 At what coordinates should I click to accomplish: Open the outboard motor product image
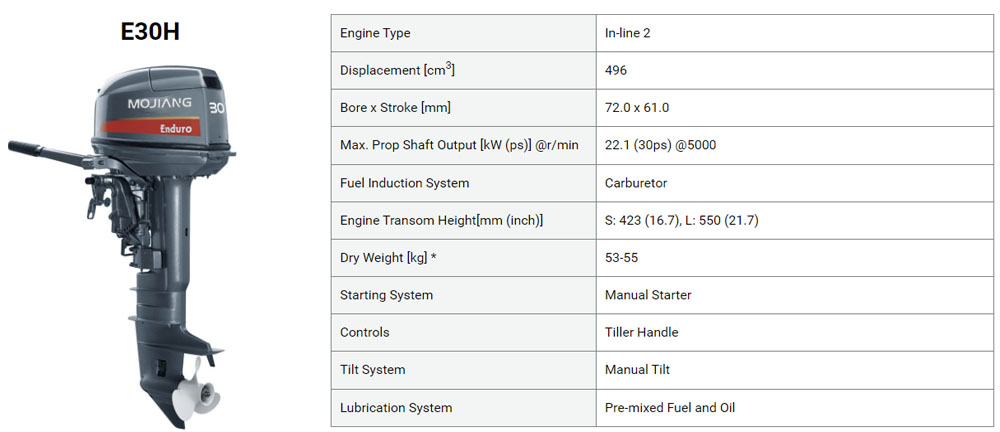coord(122,246)
